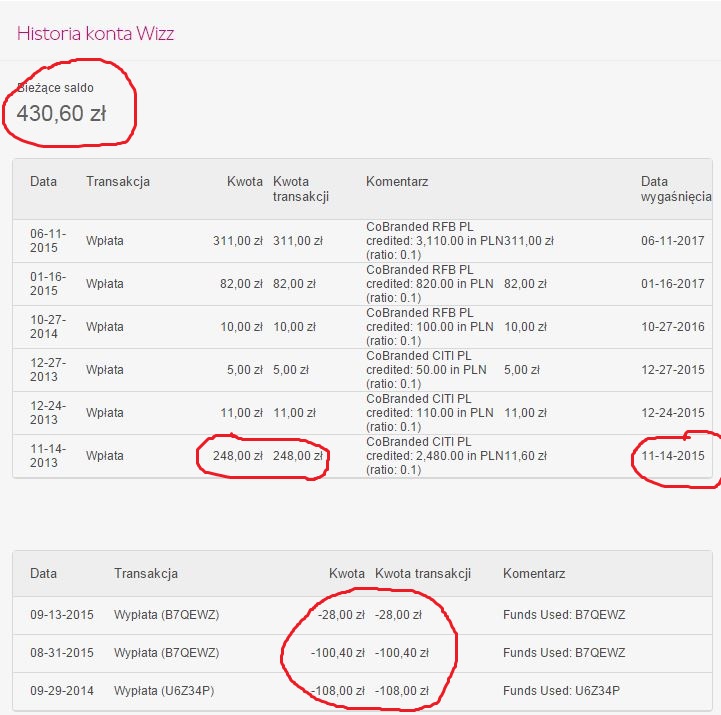Screen dimensions: 721x715
Task: Click the expiry date 01-16-2017
Action: click(x=673, y=284)
